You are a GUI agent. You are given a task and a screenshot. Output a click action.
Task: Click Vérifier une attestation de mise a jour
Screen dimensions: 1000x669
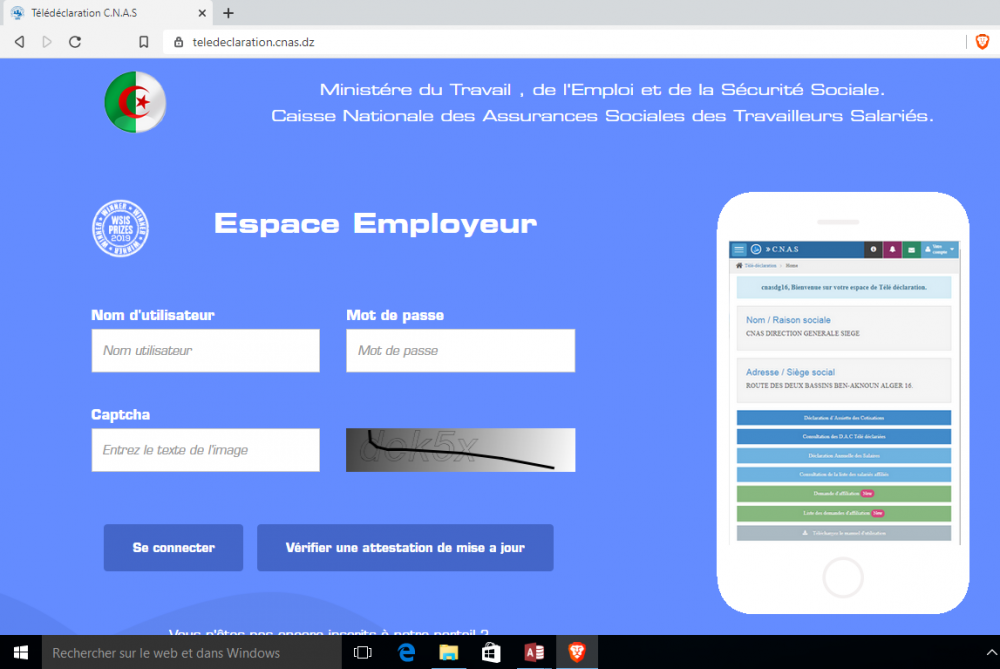(x=405, y=548)
